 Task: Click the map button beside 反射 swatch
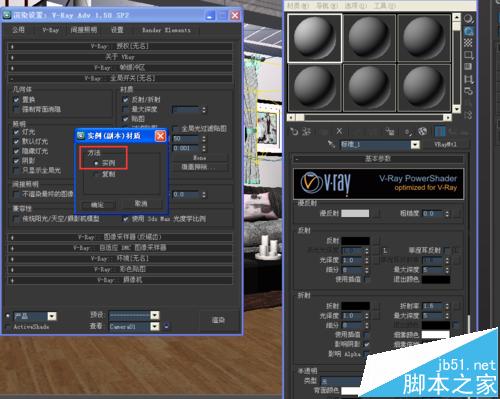click(376, 241)
